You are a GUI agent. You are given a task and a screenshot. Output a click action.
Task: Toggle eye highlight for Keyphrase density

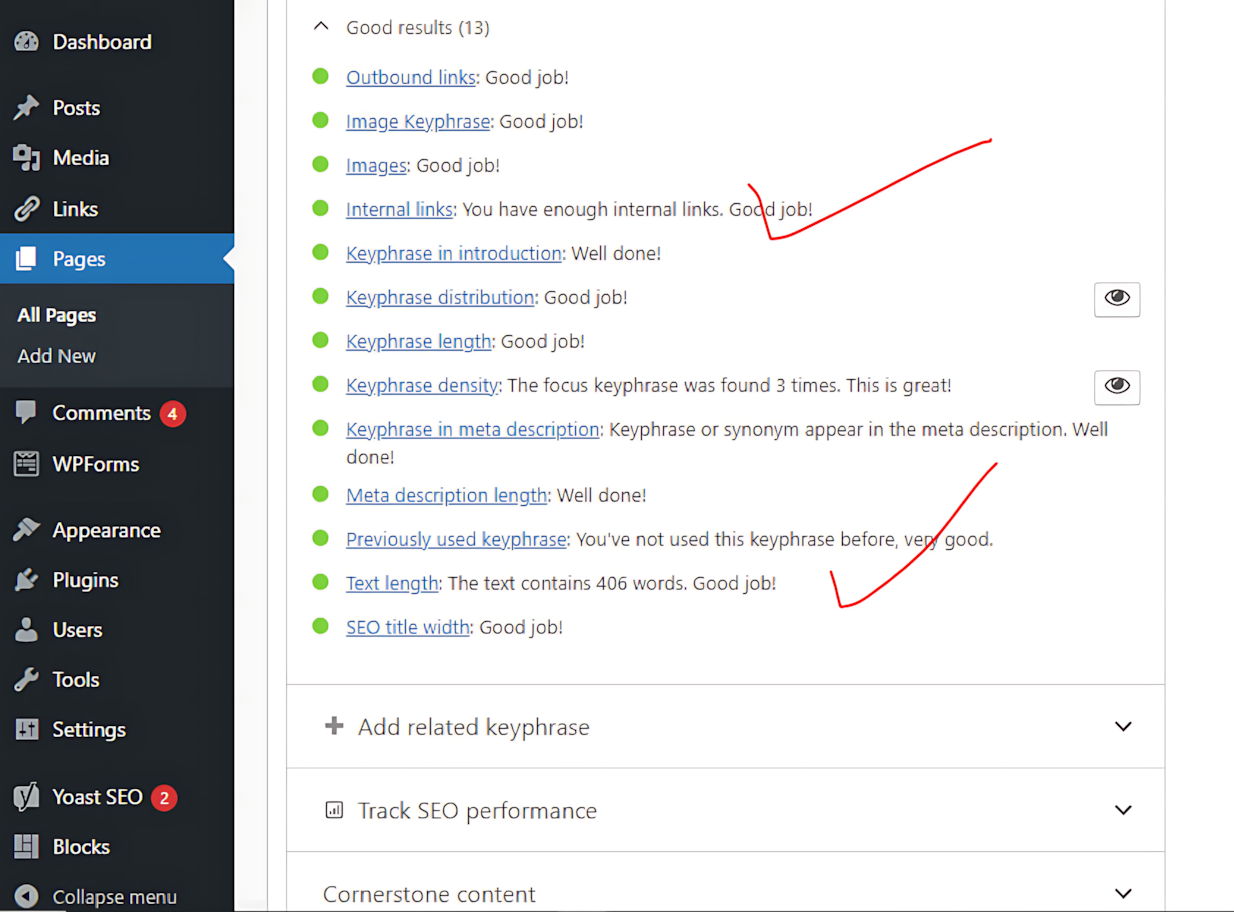(x=1117, y=386)
